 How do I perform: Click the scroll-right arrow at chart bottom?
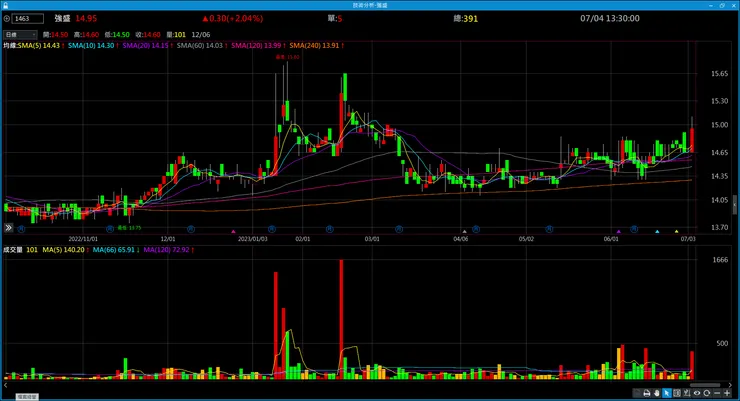[x=730, y=385]
